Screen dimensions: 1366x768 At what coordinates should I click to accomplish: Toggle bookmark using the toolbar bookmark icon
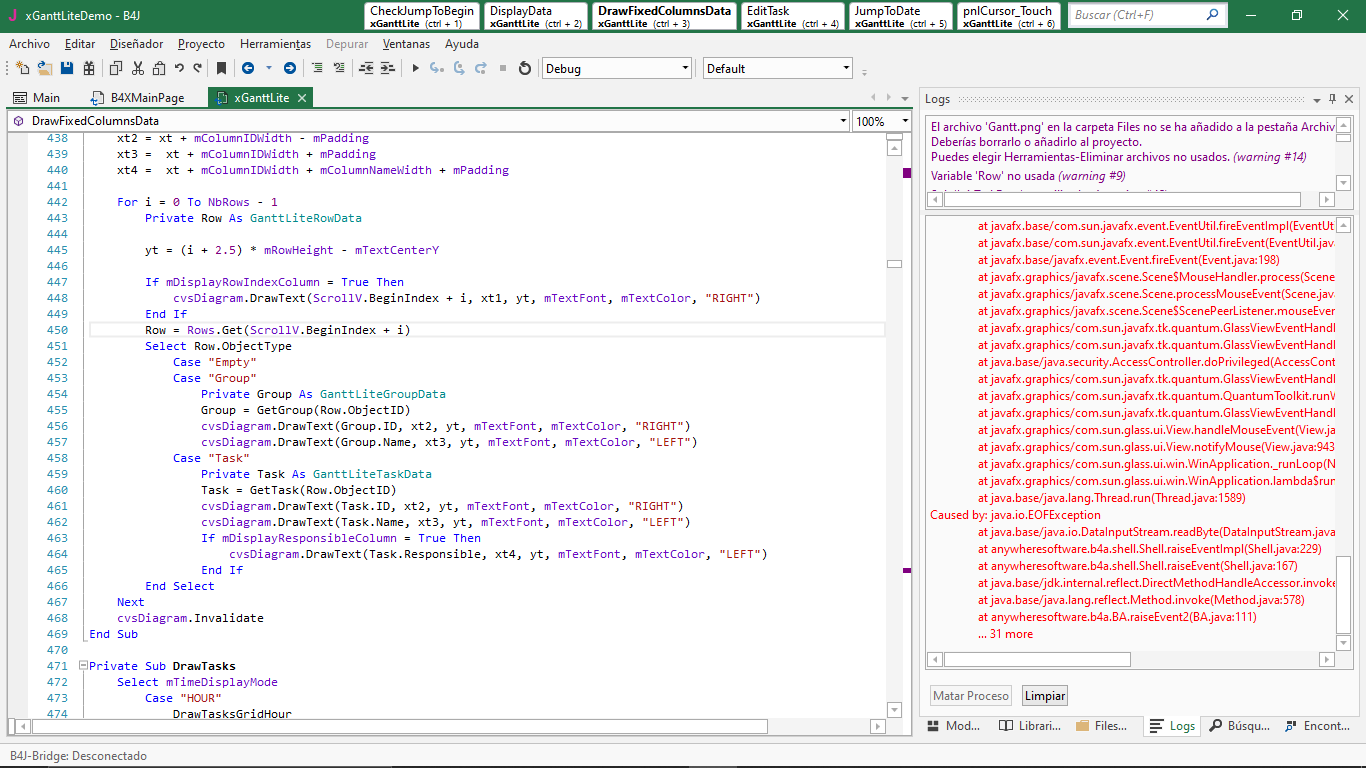pyautogui.click(x=221, y=68)
